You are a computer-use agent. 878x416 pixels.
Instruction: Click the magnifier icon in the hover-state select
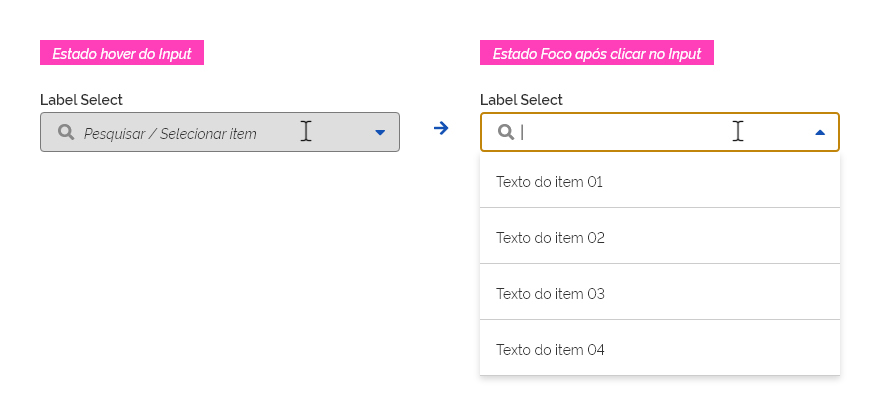(x=66, y=132)
